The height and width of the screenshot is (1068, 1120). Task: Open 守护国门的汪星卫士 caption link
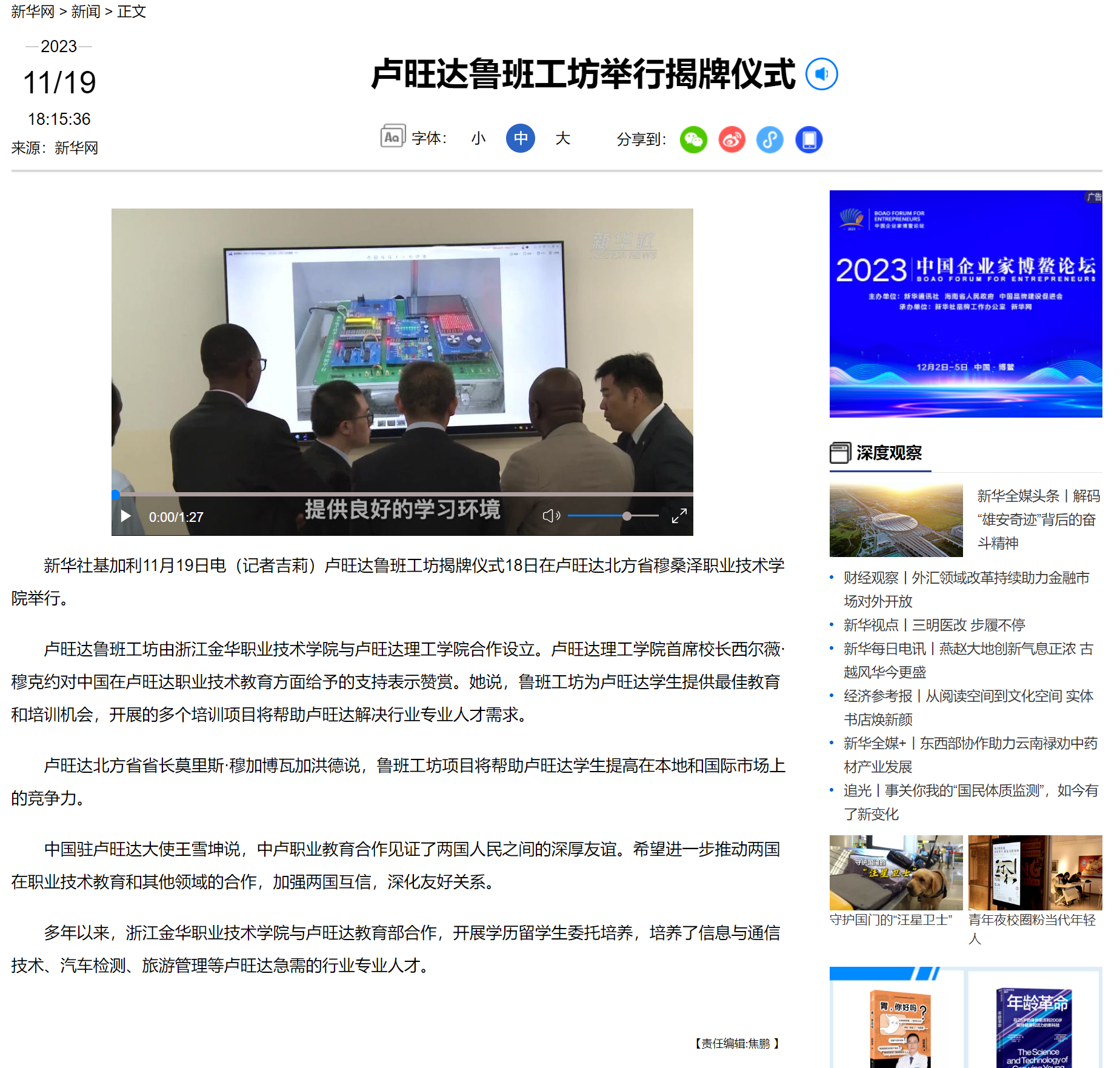(x=891, y=920)
